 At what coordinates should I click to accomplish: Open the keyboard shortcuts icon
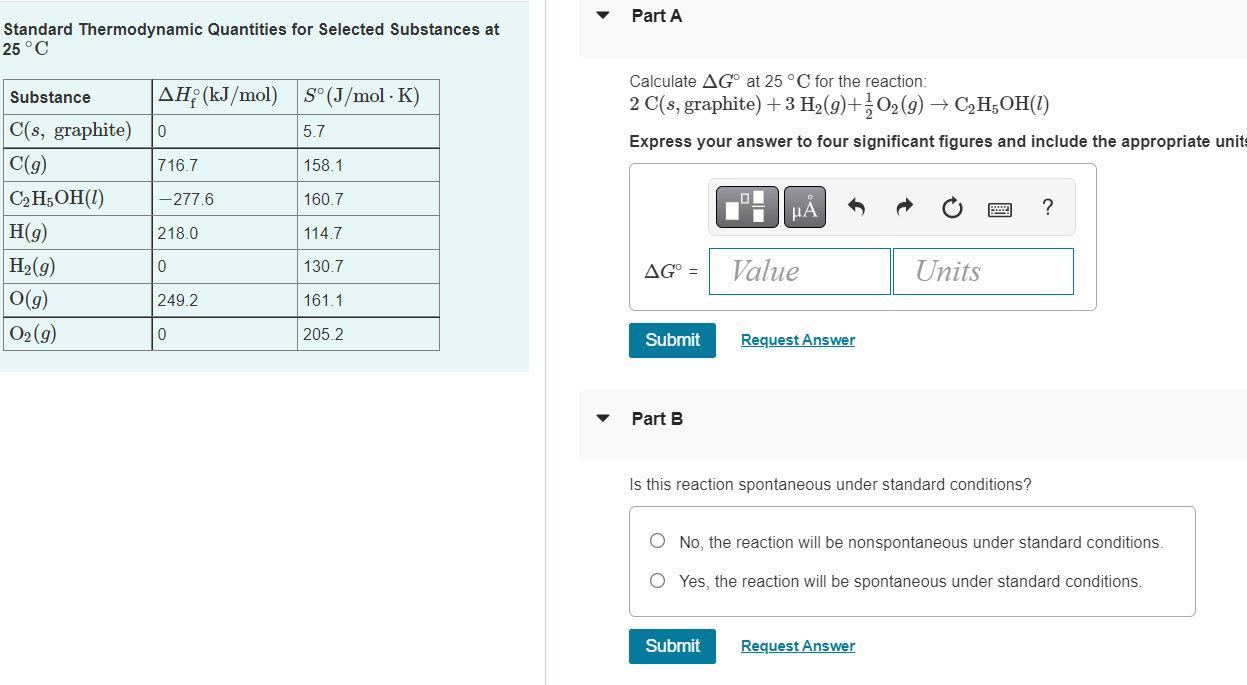[999, 208]
